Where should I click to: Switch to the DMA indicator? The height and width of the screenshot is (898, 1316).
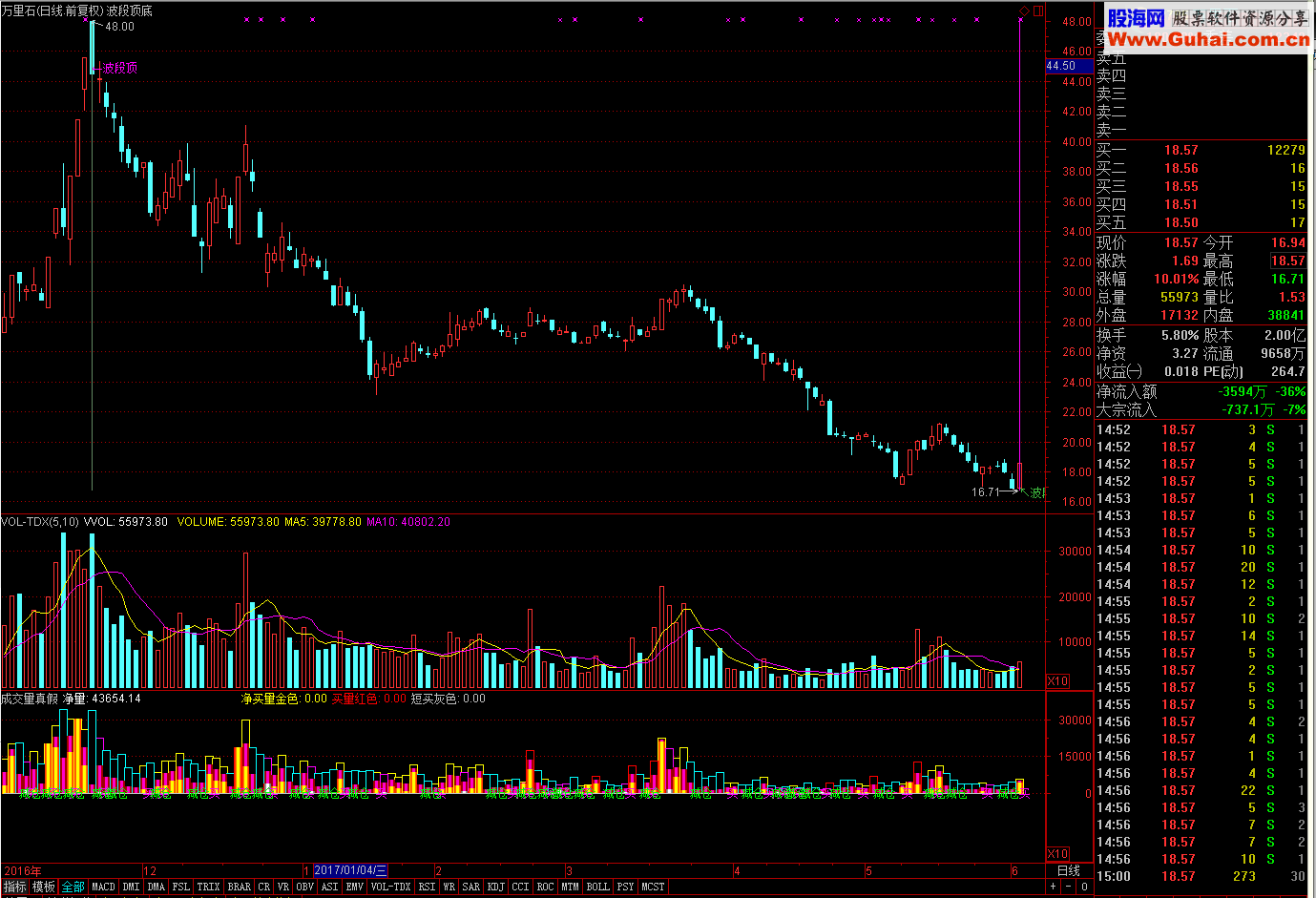(157, 887)
